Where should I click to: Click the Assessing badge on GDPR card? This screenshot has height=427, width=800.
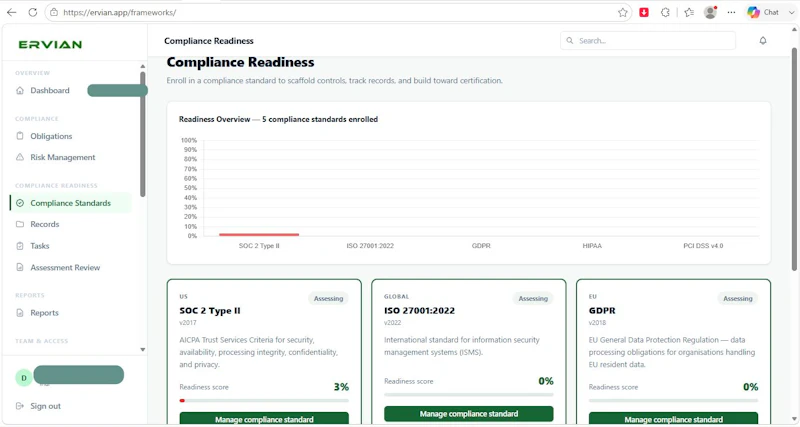click(738, 298)
